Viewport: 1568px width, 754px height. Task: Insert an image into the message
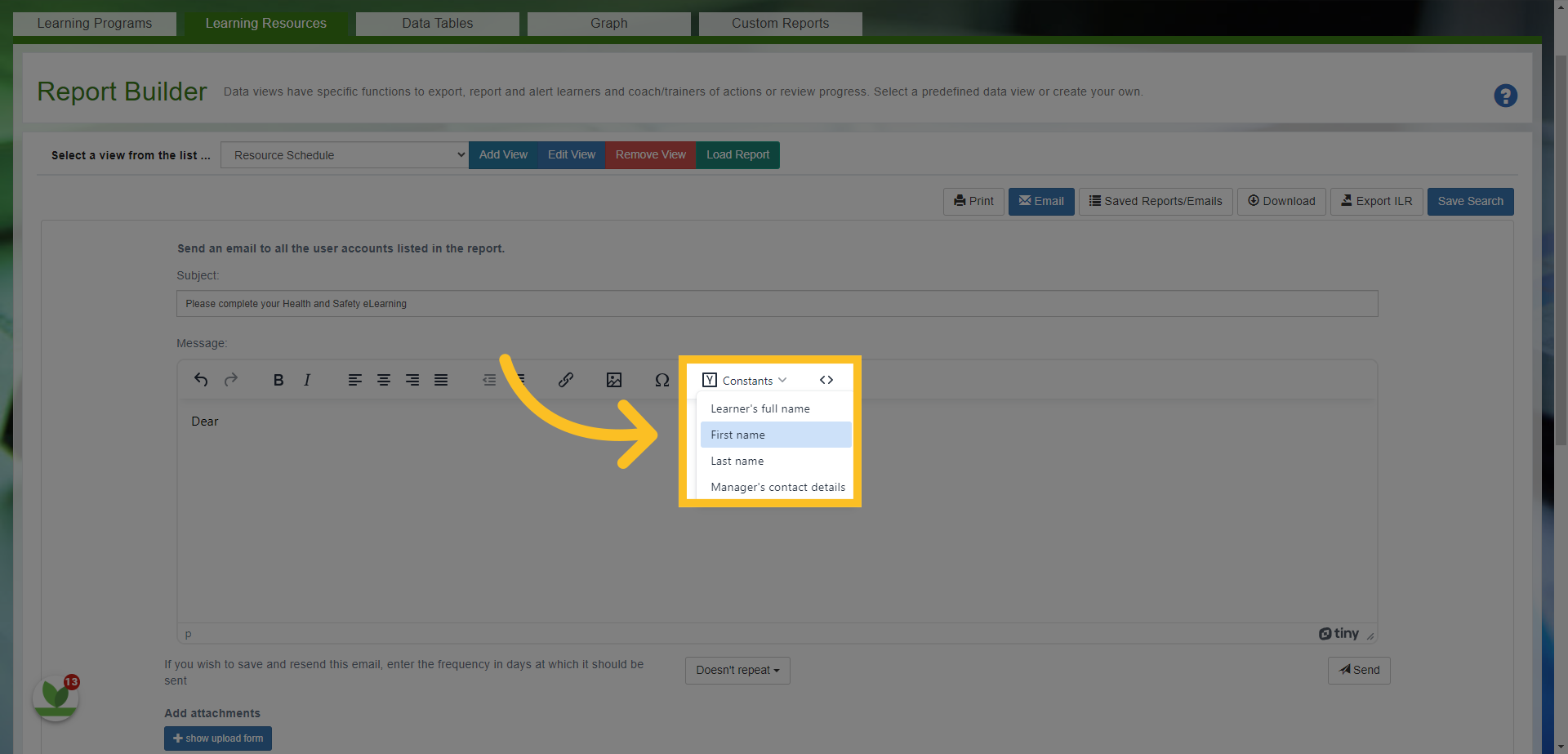(x=614, y=380)
